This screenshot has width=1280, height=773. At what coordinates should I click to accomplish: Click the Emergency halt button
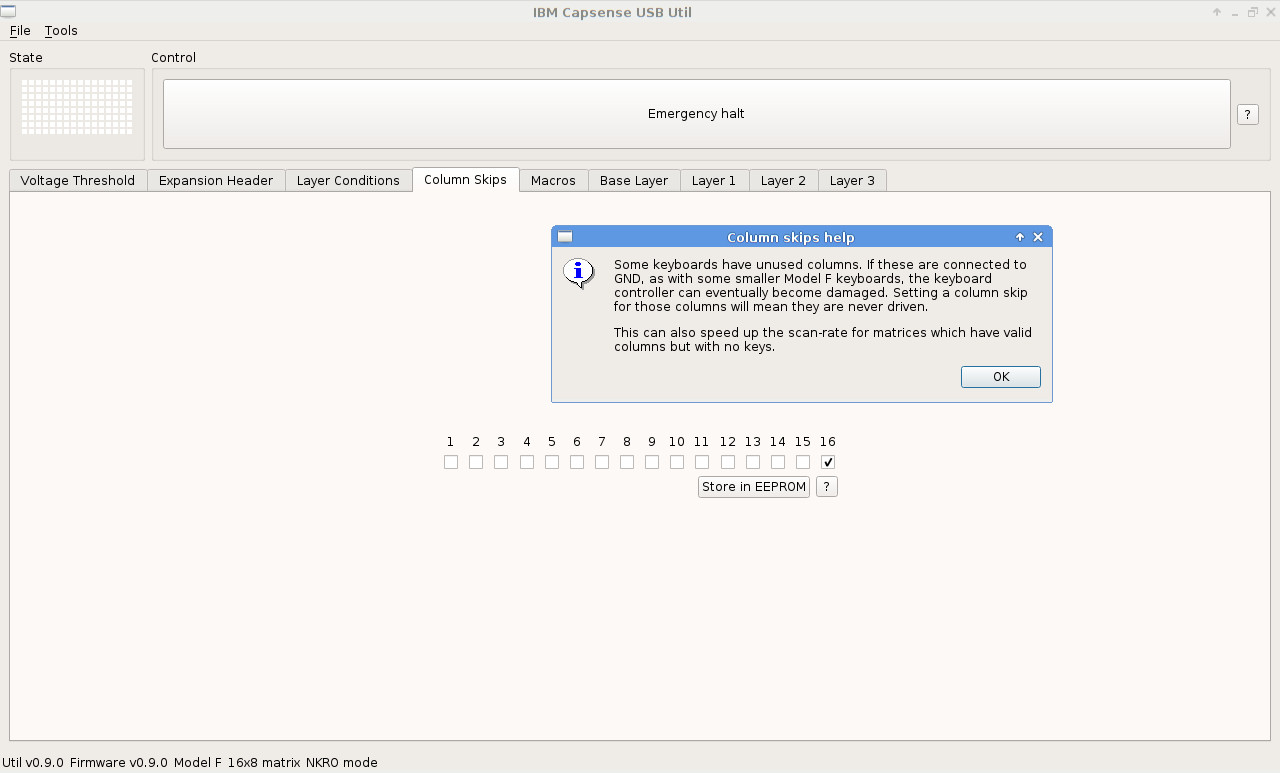pyautogui.click(x=696, y=114)
